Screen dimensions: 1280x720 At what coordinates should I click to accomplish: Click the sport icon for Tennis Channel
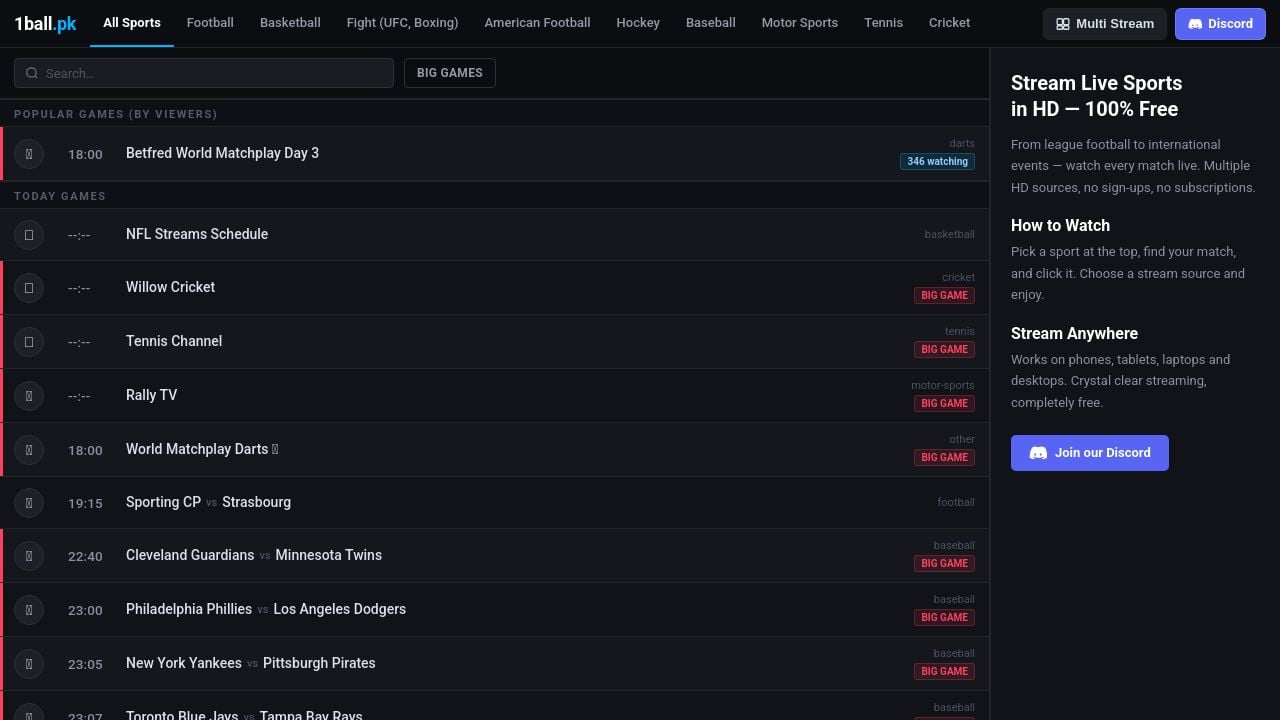[29, 342]
